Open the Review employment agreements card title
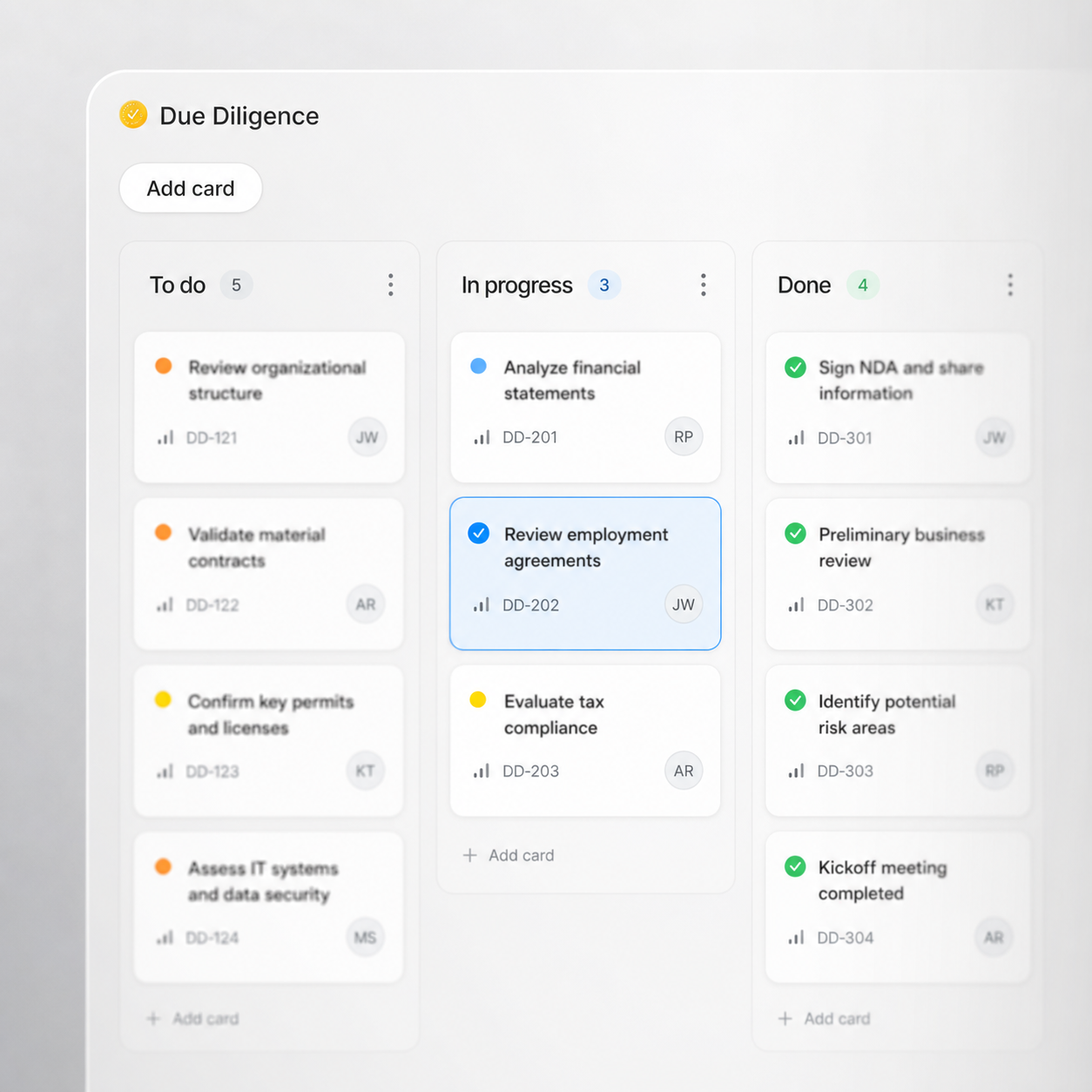The image size is (1092, 1092). (x=586, y=548)
